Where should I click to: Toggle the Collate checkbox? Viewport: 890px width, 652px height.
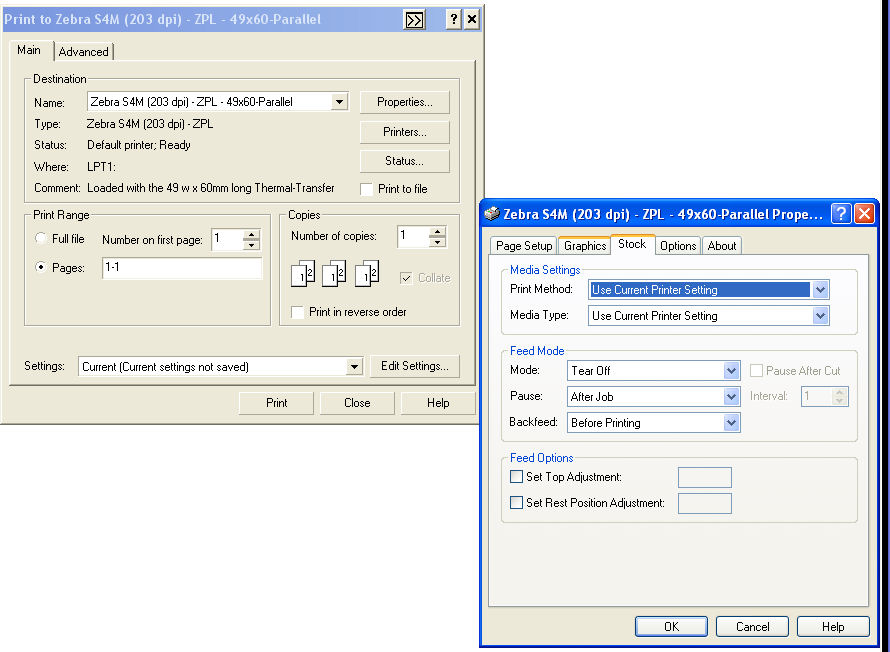point(406,278)
